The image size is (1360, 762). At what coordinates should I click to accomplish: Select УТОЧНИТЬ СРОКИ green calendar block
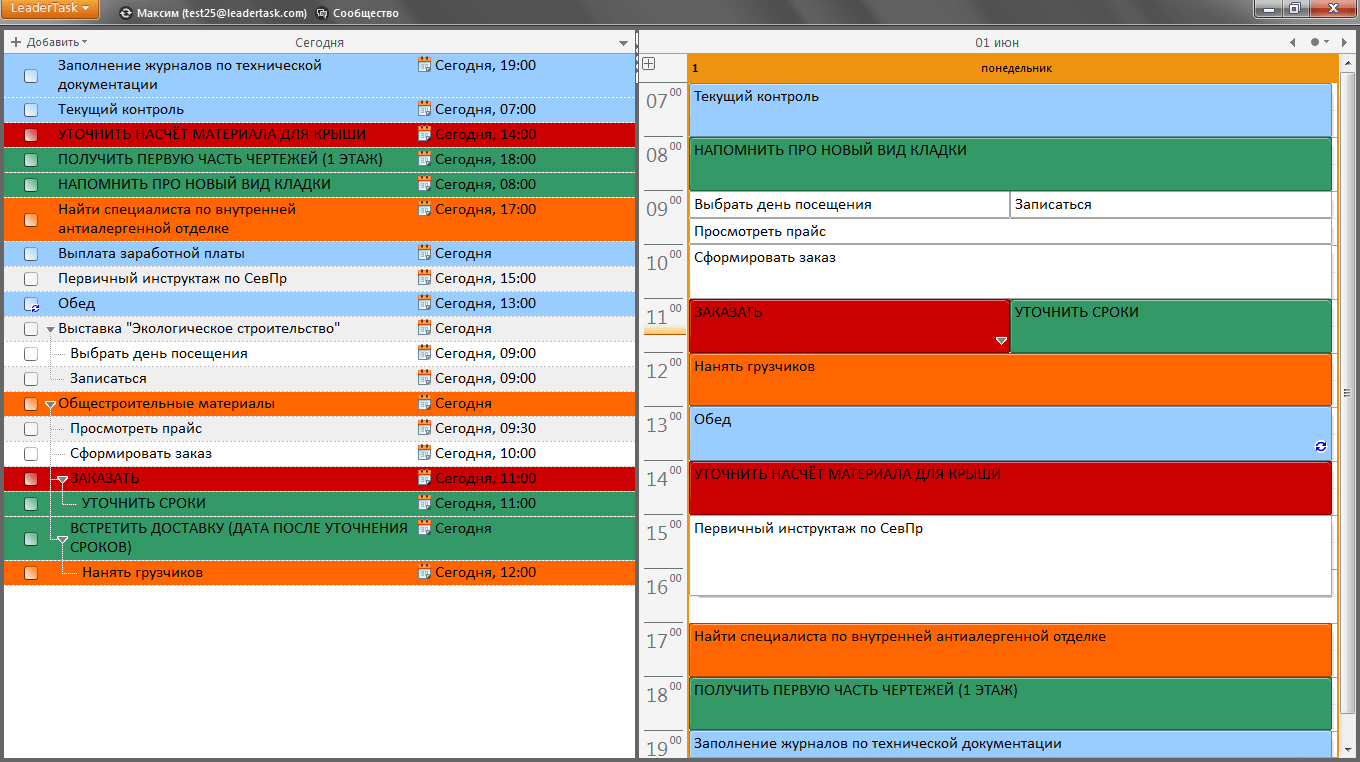coord(1171,326)
